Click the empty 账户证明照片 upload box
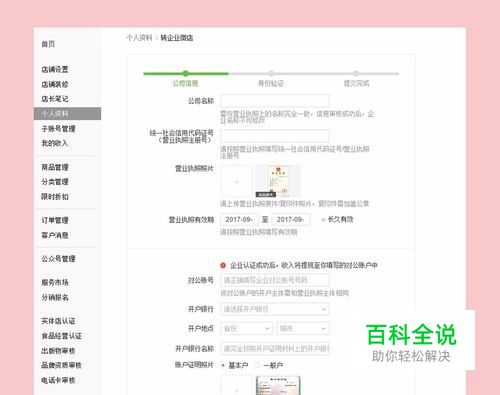Image resolution: width=500 pixels, height=395 pixels. [x=236, y=385]
